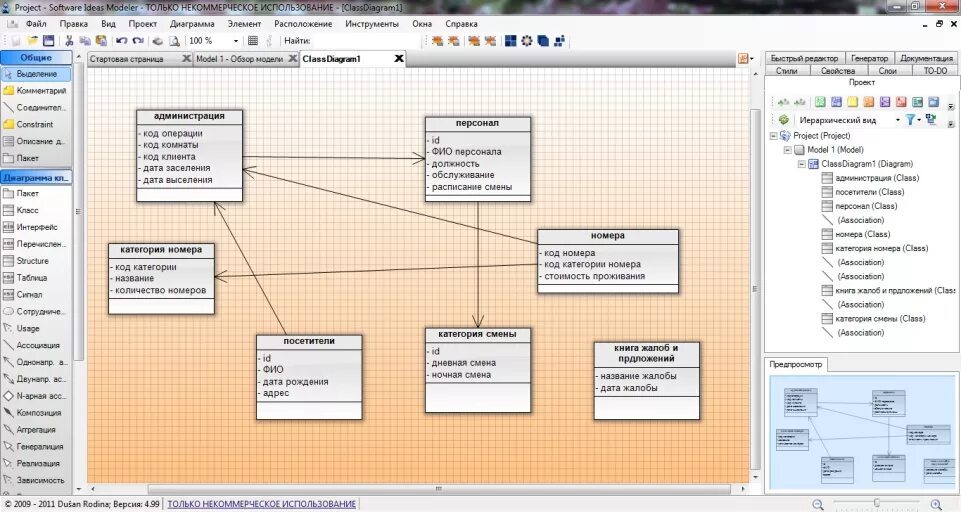Open the Иерархический вид dropdown
Viewport: 961px width, 512px height.
coord(898,120)
